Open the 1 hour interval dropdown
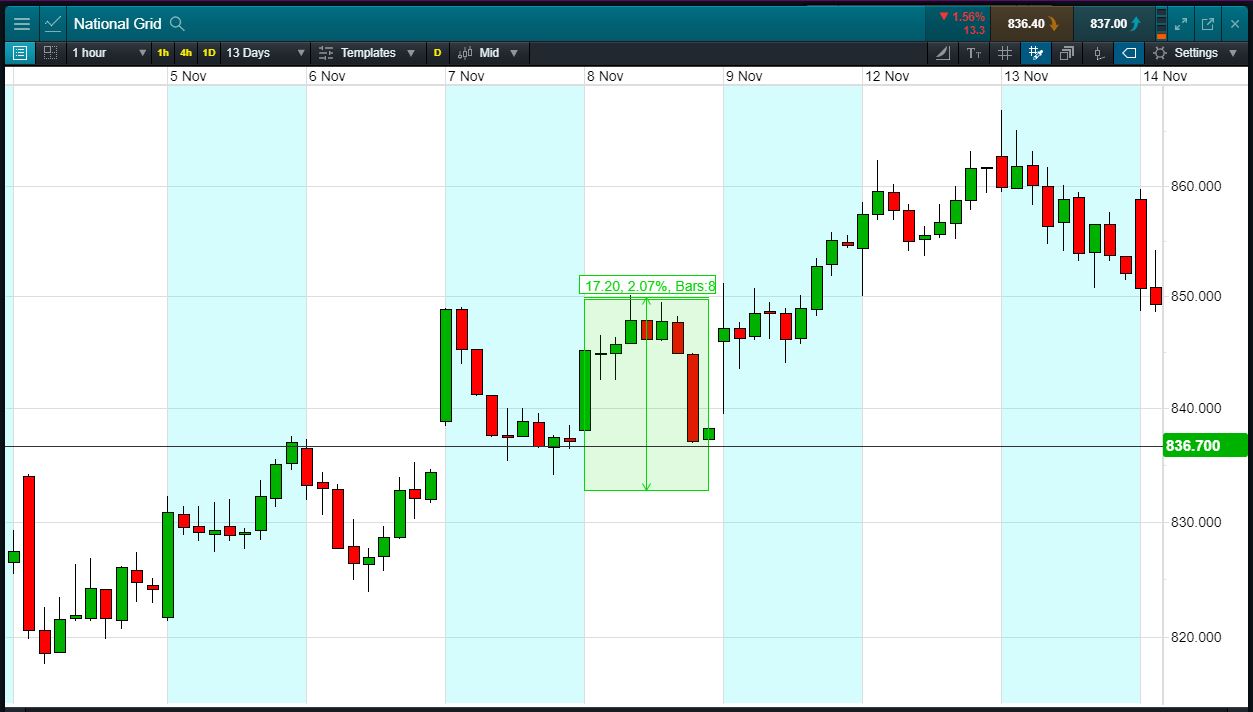This screenshot has height=712, width=1253. pyautogui.click(x=109, y=53)
